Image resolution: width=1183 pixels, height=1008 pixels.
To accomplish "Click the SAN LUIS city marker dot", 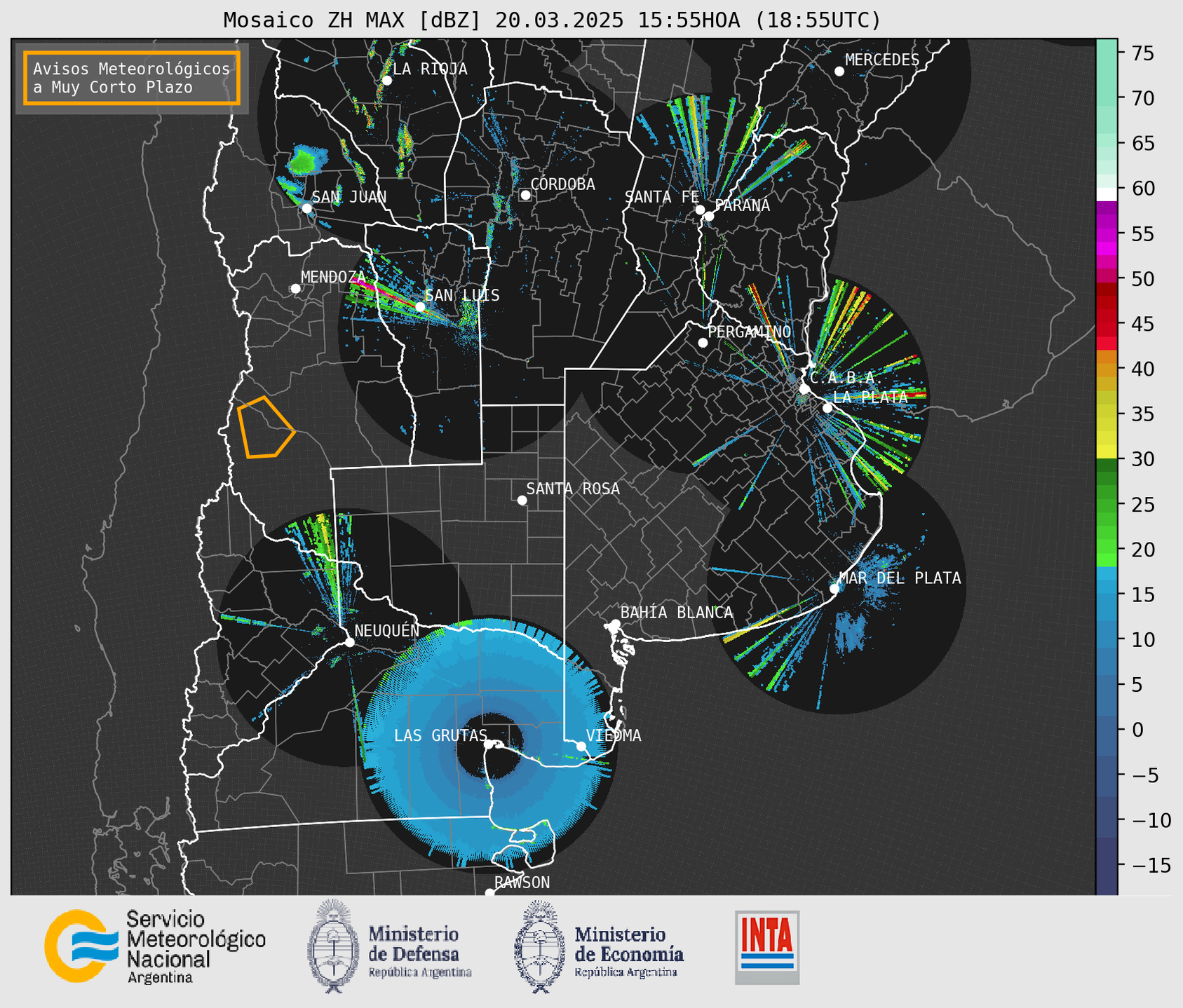I will coord(420,307).
